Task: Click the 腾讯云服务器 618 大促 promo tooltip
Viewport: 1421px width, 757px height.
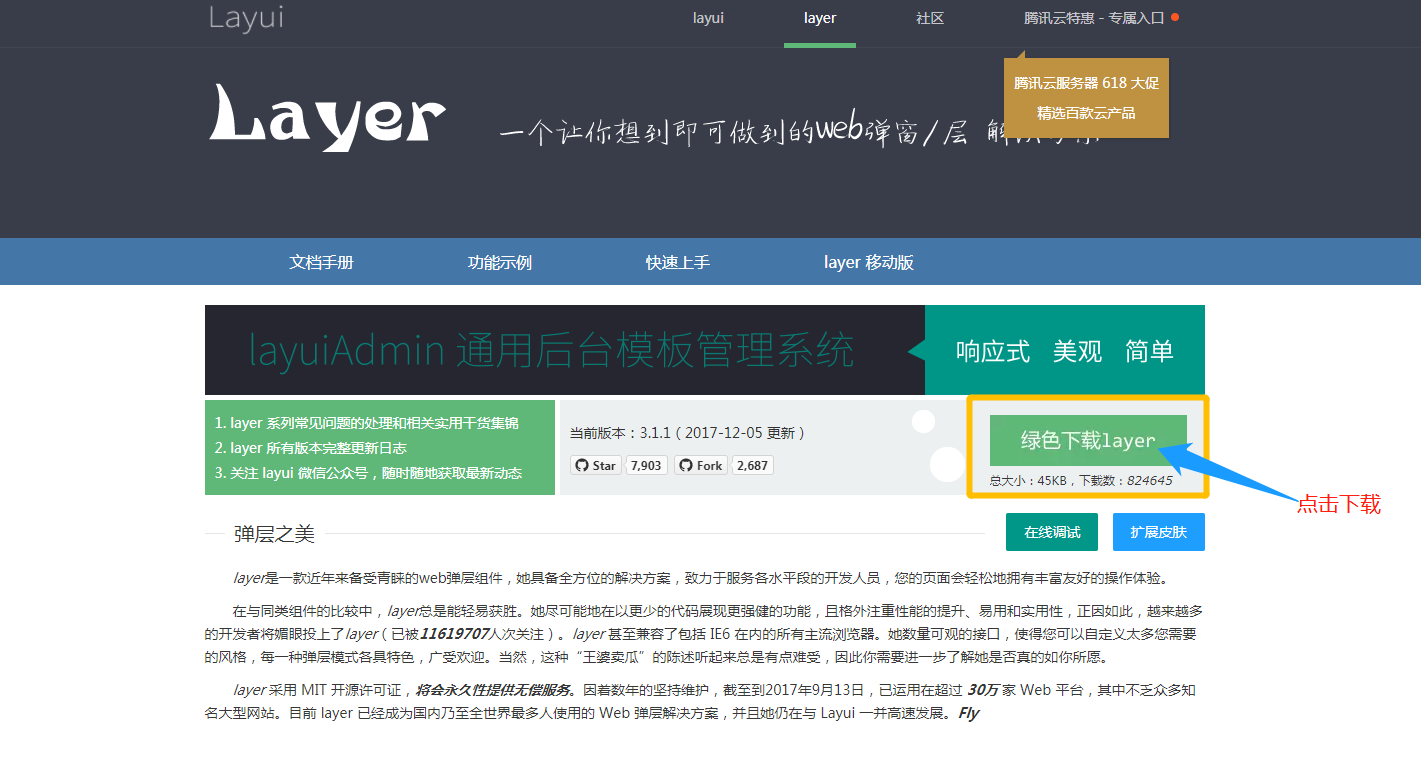Action: [x=1085, y=82]
